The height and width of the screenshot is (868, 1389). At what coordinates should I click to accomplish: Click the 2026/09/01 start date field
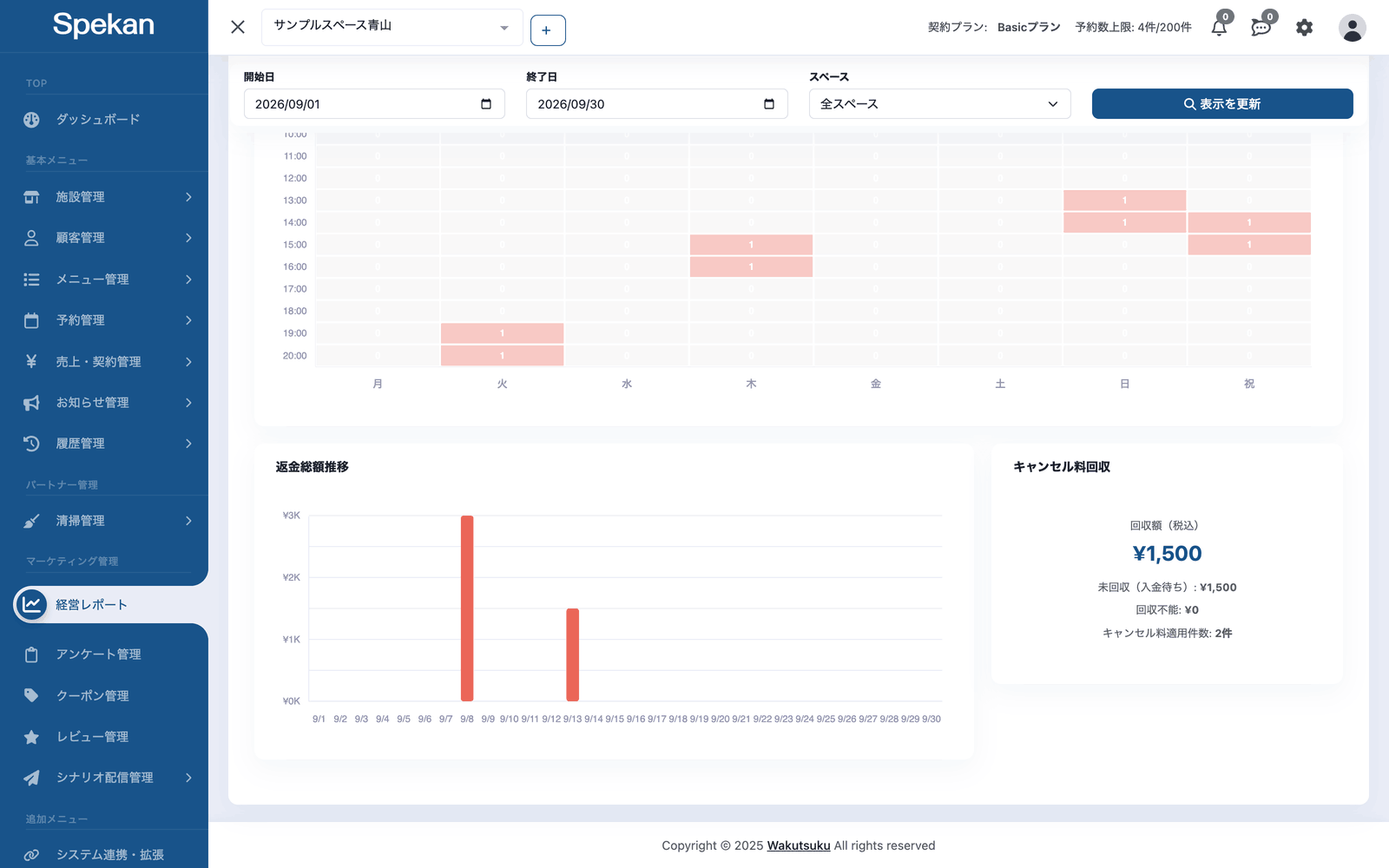(x=374, y=104)
